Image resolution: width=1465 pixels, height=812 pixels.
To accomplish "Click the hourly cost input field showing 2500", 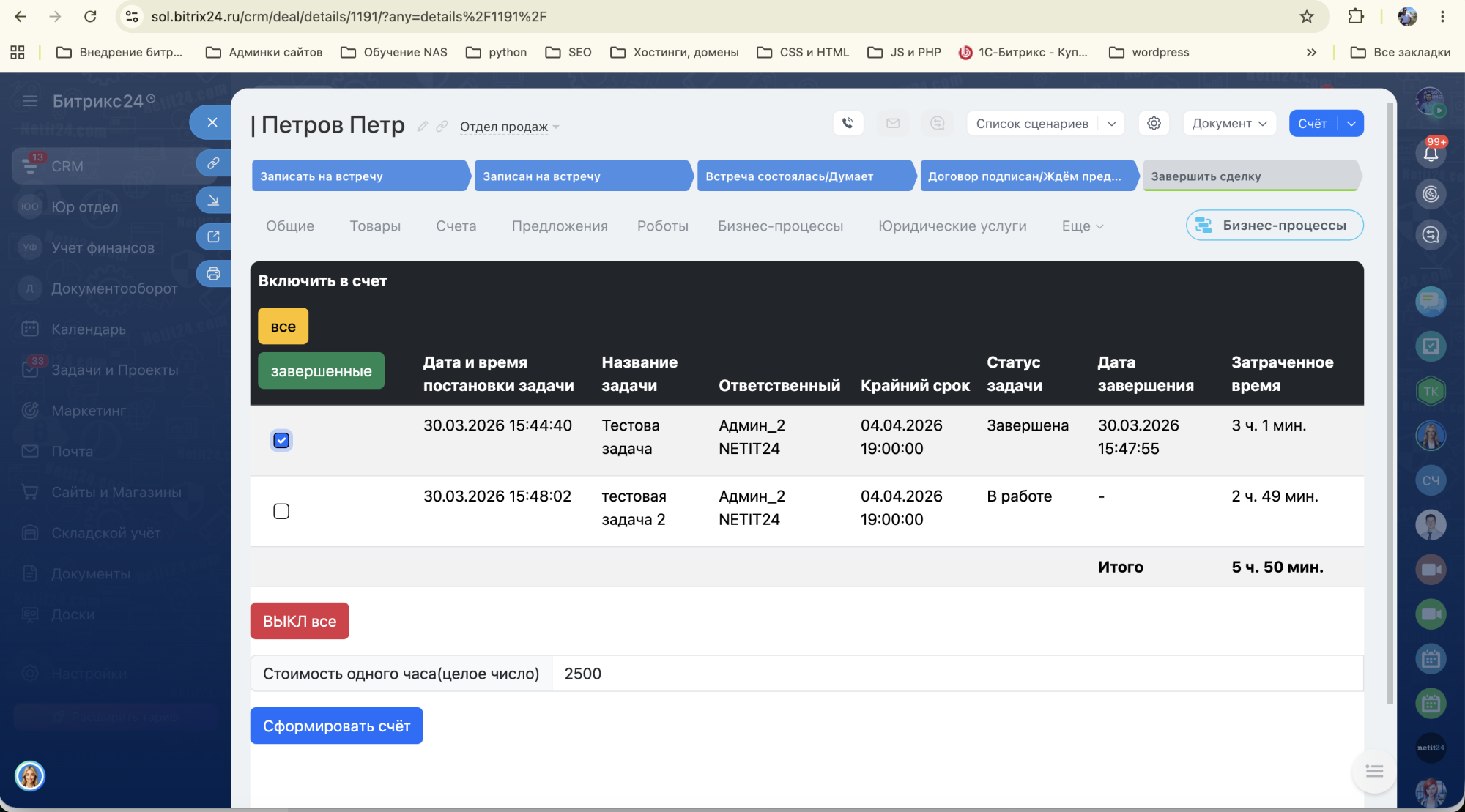I will pos(957,674).
